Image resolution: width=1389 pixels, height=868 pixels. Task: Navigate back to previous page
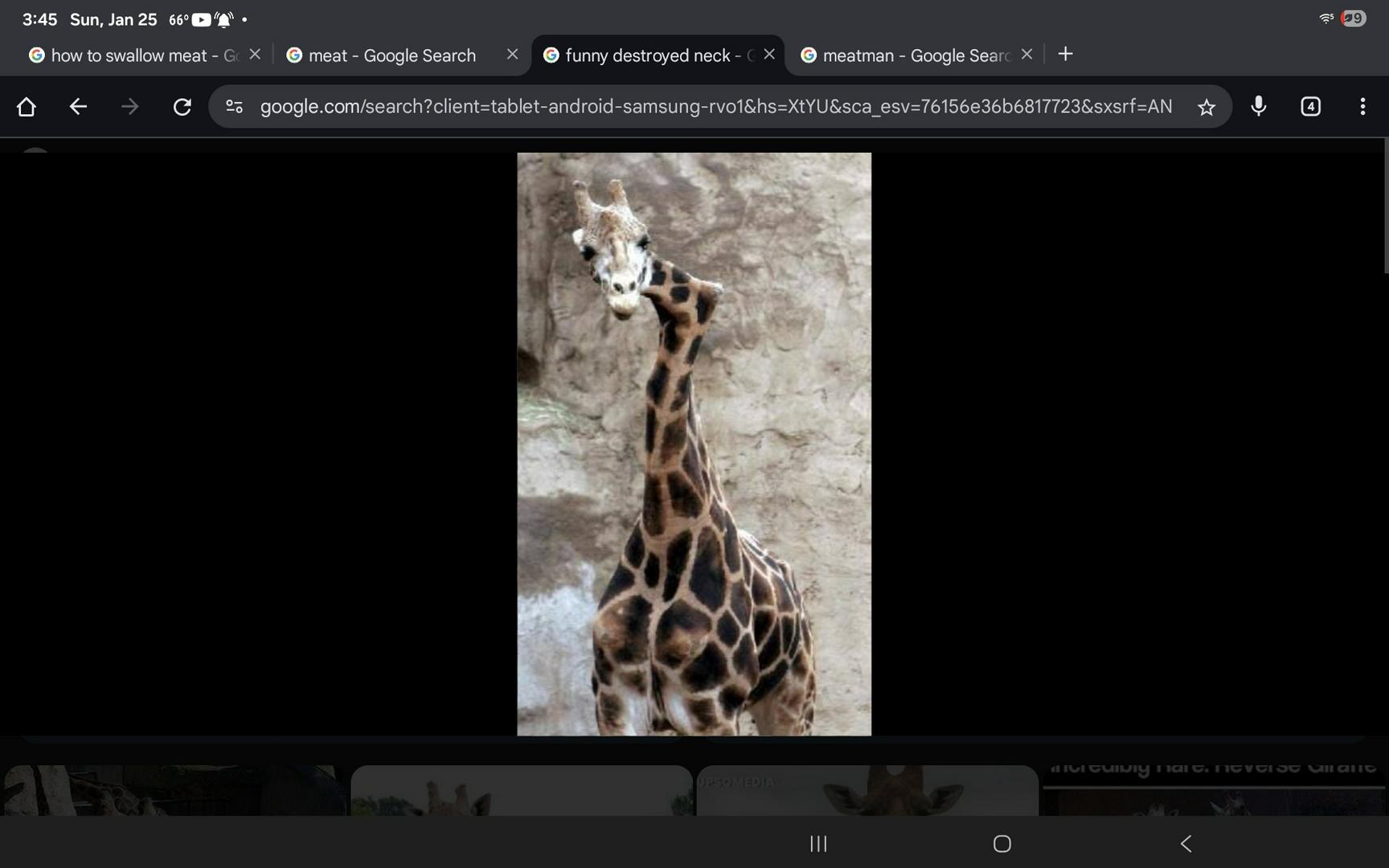78,107
